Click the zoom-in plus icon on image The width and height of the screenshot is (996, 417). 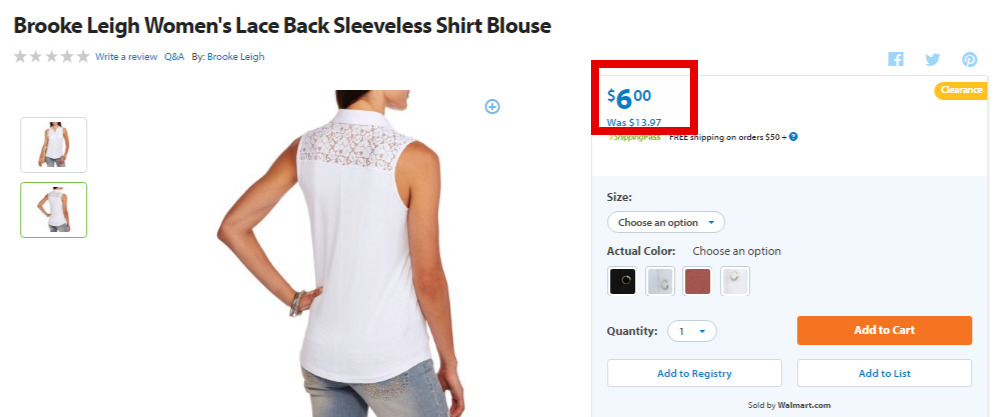pyautogui.click(x=492, y=107)
